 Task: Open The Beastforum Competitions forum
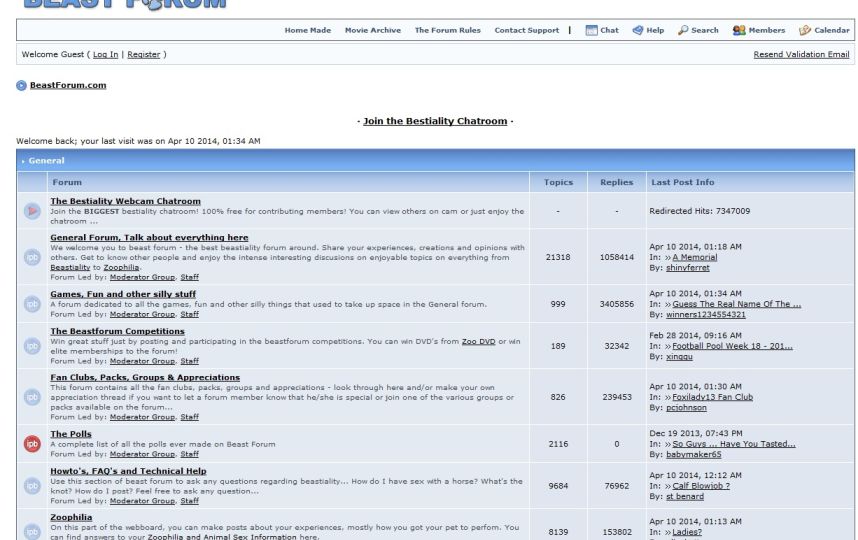click(118, 332)
